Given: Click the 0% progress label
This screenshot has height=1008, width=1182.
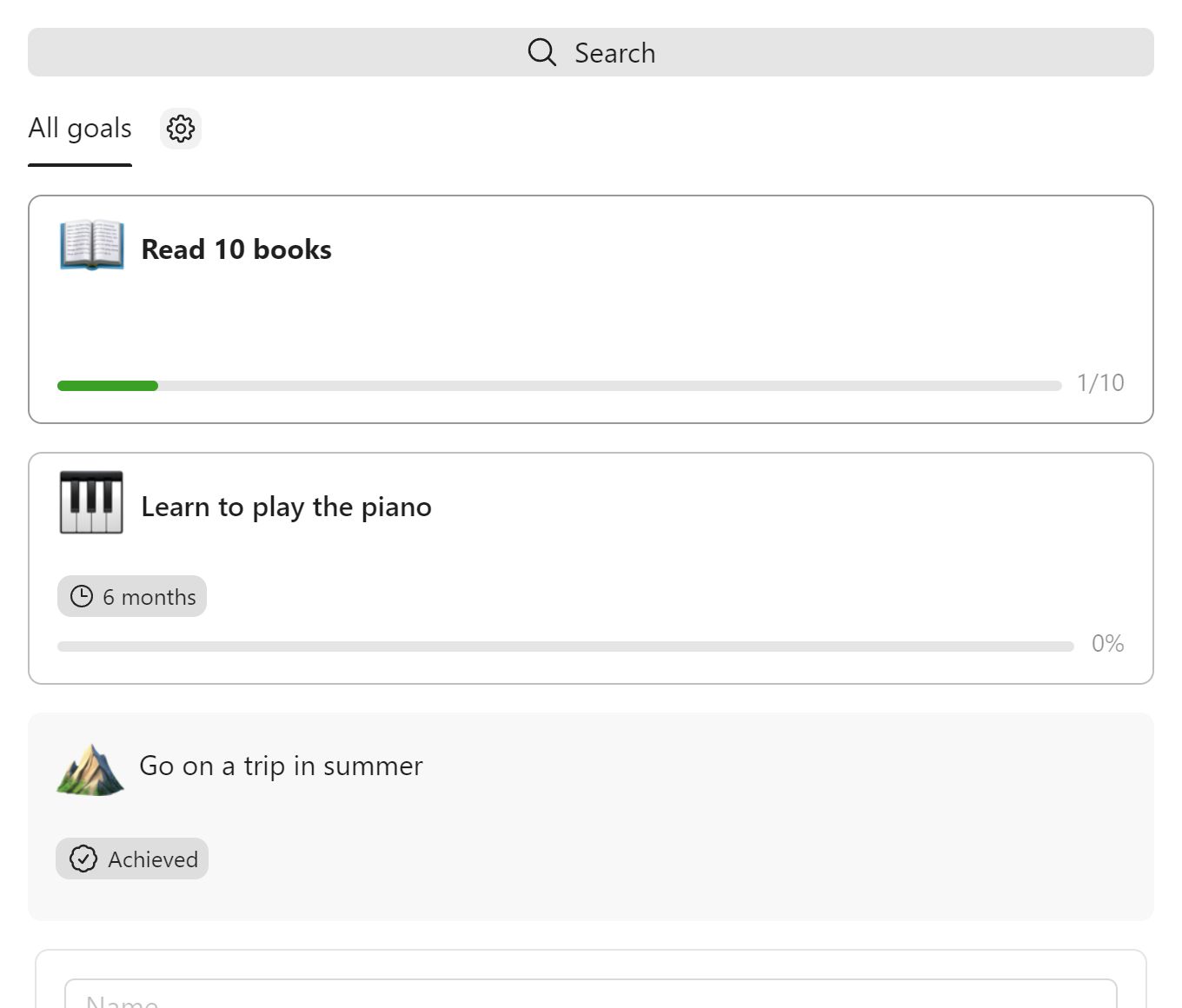Looking at the screenshot, I should [1108, 644].
